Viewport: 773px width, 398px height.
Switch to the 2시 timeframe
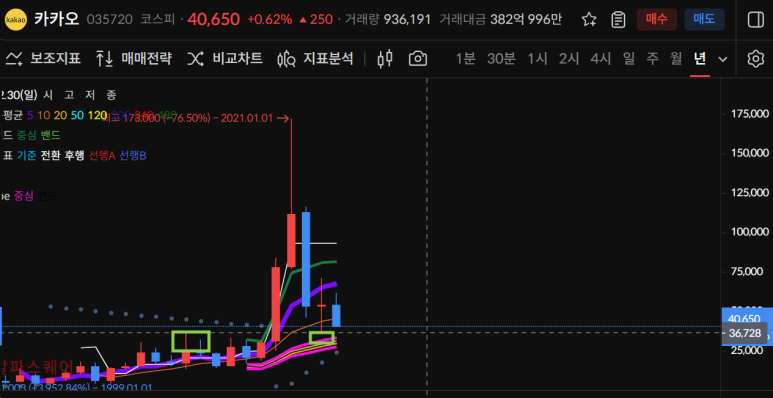569,59
